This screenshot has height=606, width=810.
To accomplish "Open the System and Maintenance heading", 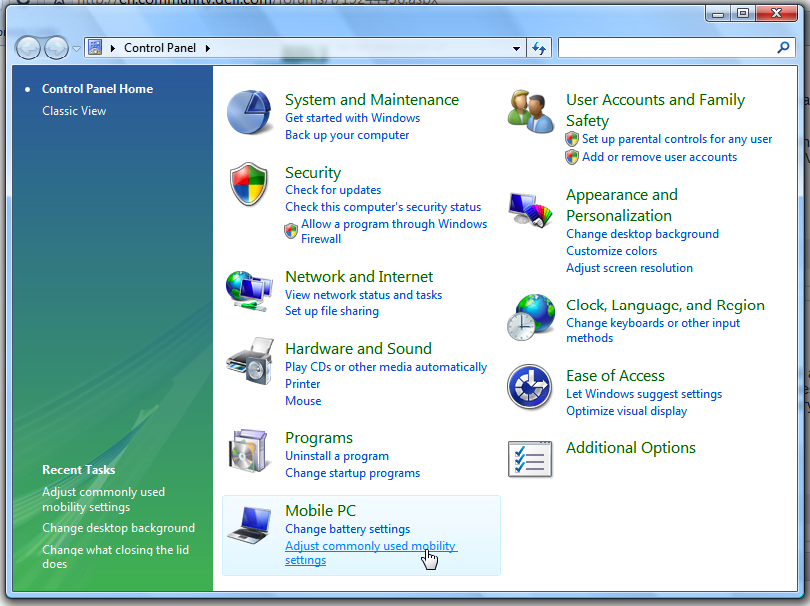I will tap(372, 99).
